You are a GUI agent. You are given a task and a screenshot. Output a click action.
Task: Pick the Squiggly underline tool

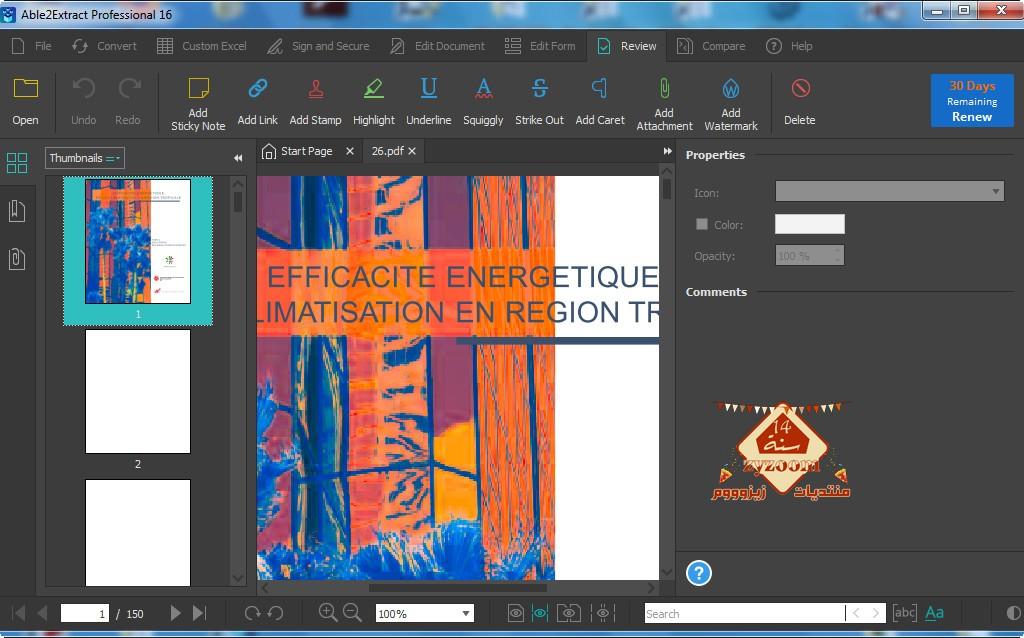(483, 100)
